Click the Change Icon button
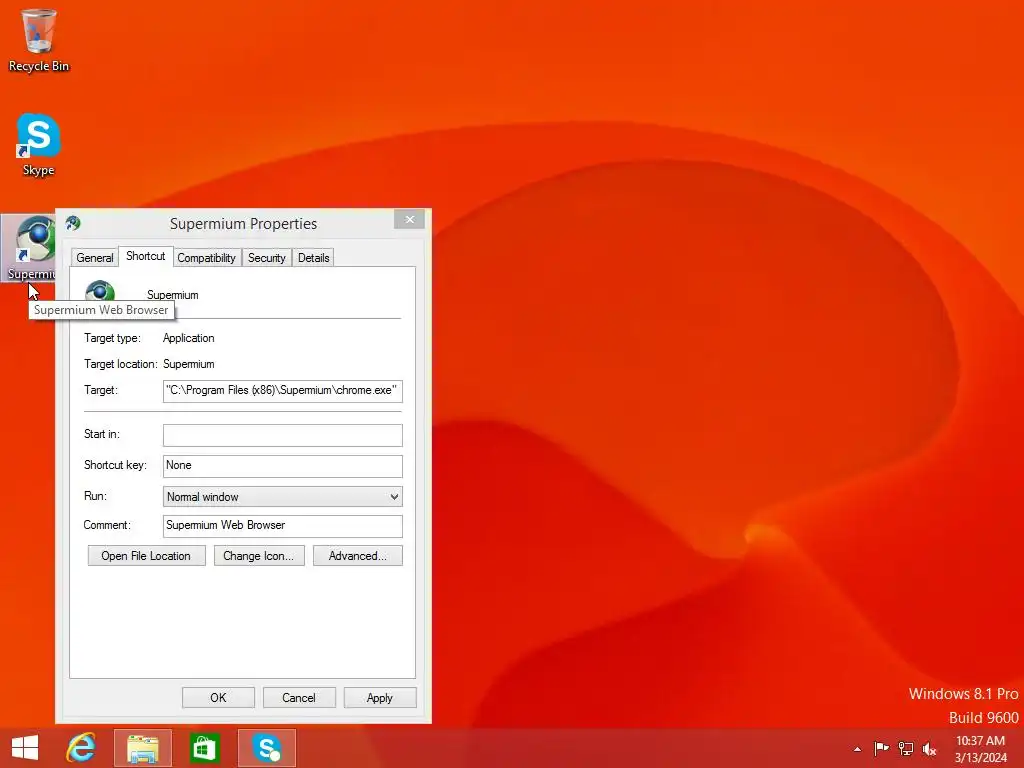 pyautogui.click(x=259, y=556)
